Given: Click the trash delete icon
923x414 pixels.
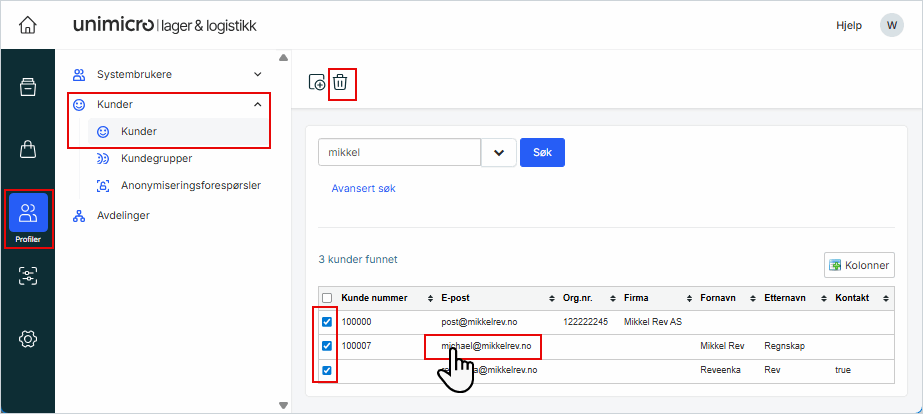Looking at the screenshot, I should [x=341, y=83].
